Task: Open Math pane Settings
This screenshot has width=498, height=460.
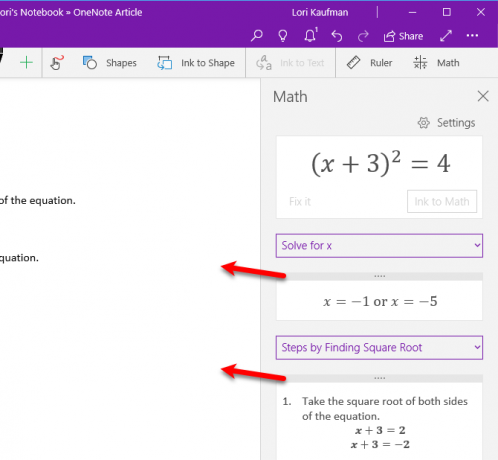Action: pos(446,123)
